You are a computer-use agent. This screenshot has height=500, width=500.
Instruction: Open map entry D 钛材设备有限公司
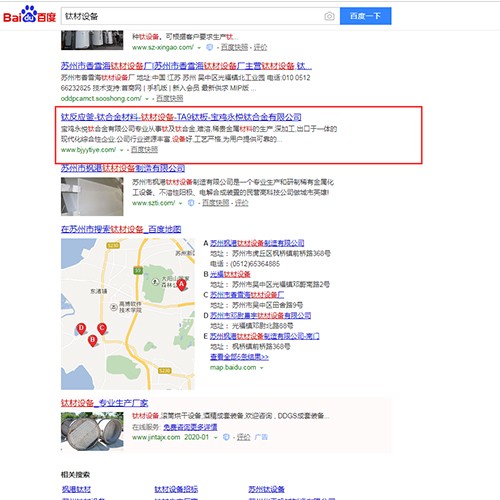tap(260, 315)
